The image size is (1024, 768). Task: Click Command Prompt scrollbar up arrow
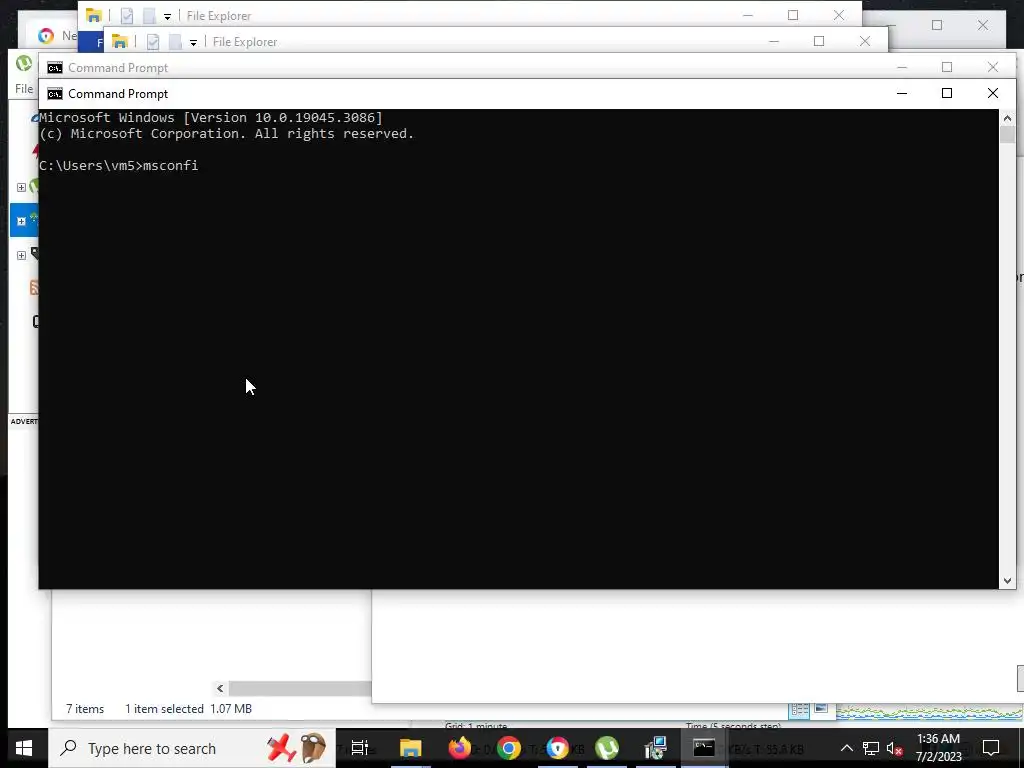[x=1007, y=118]
